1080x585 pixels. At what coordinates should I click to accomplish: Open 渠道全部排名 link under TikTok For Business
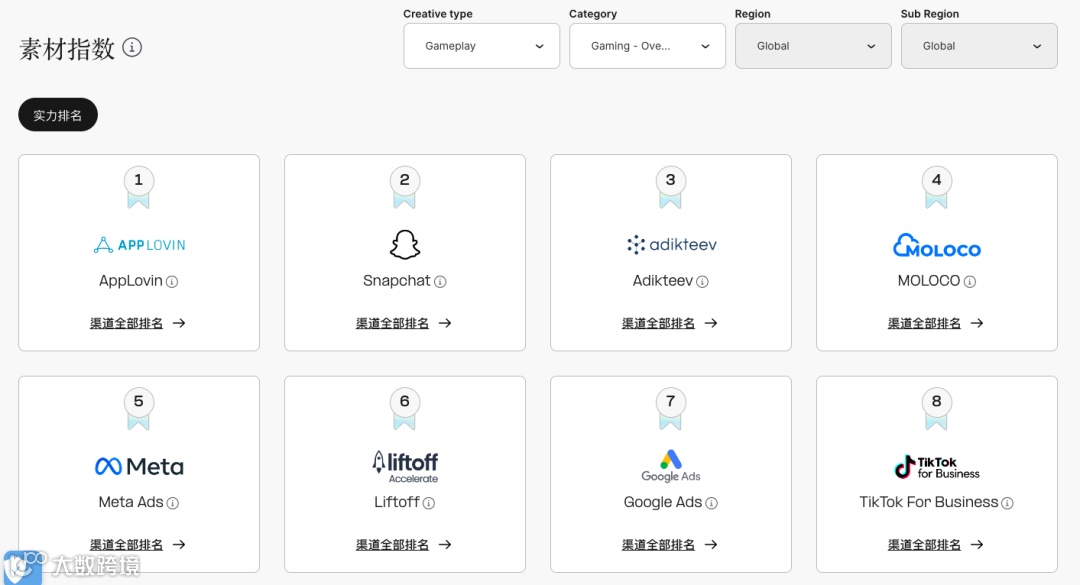(x=935, y=544)
